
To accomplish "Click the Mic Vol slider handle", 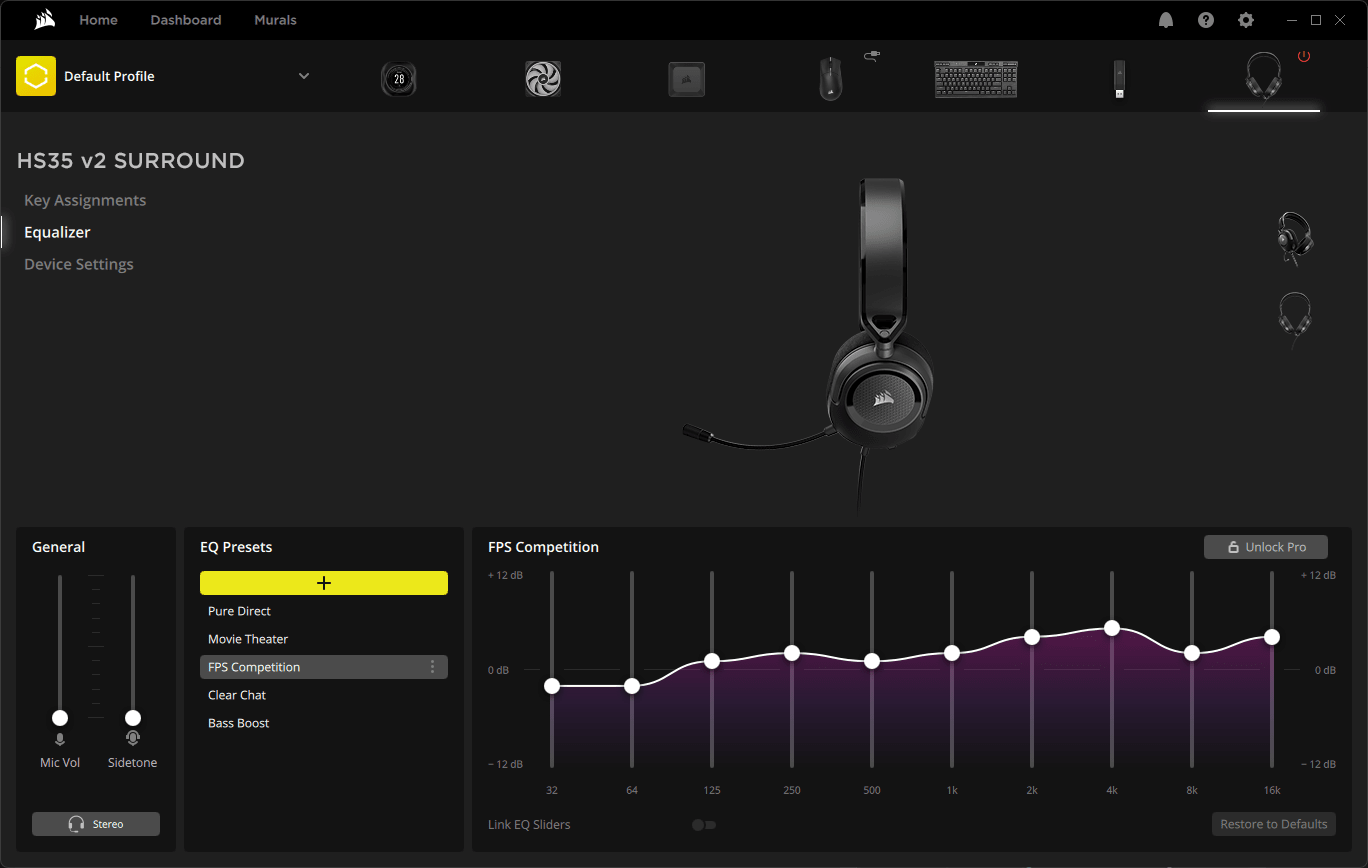I will [60, 718].
